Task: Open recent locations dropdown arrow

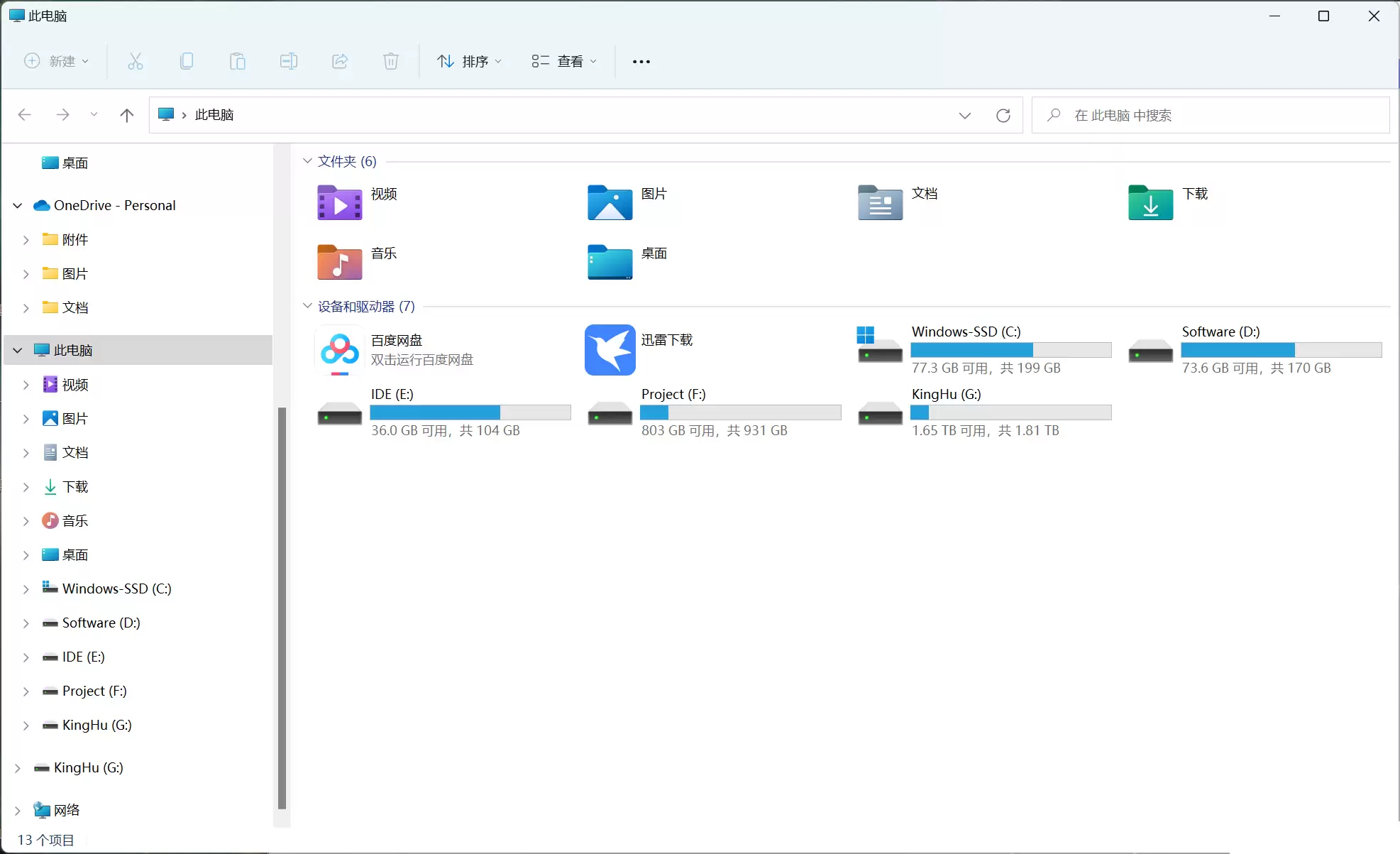Action: pos(94,115)
